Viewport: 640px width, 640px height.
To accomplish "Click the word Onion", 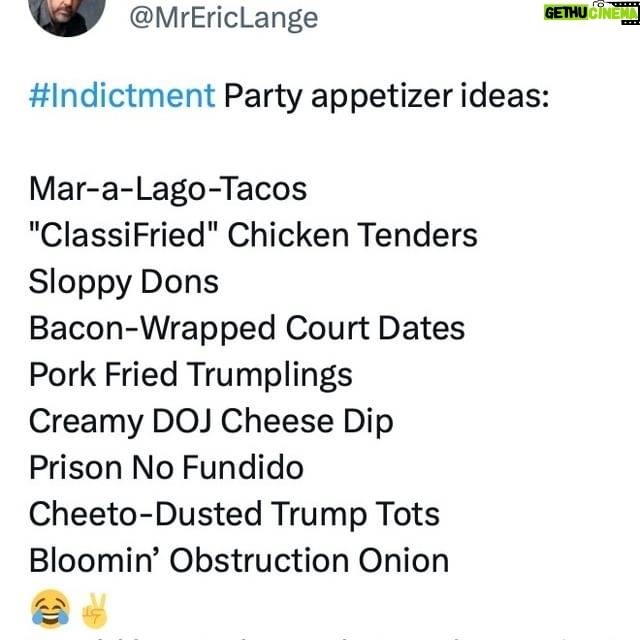I will pos(404,561).
